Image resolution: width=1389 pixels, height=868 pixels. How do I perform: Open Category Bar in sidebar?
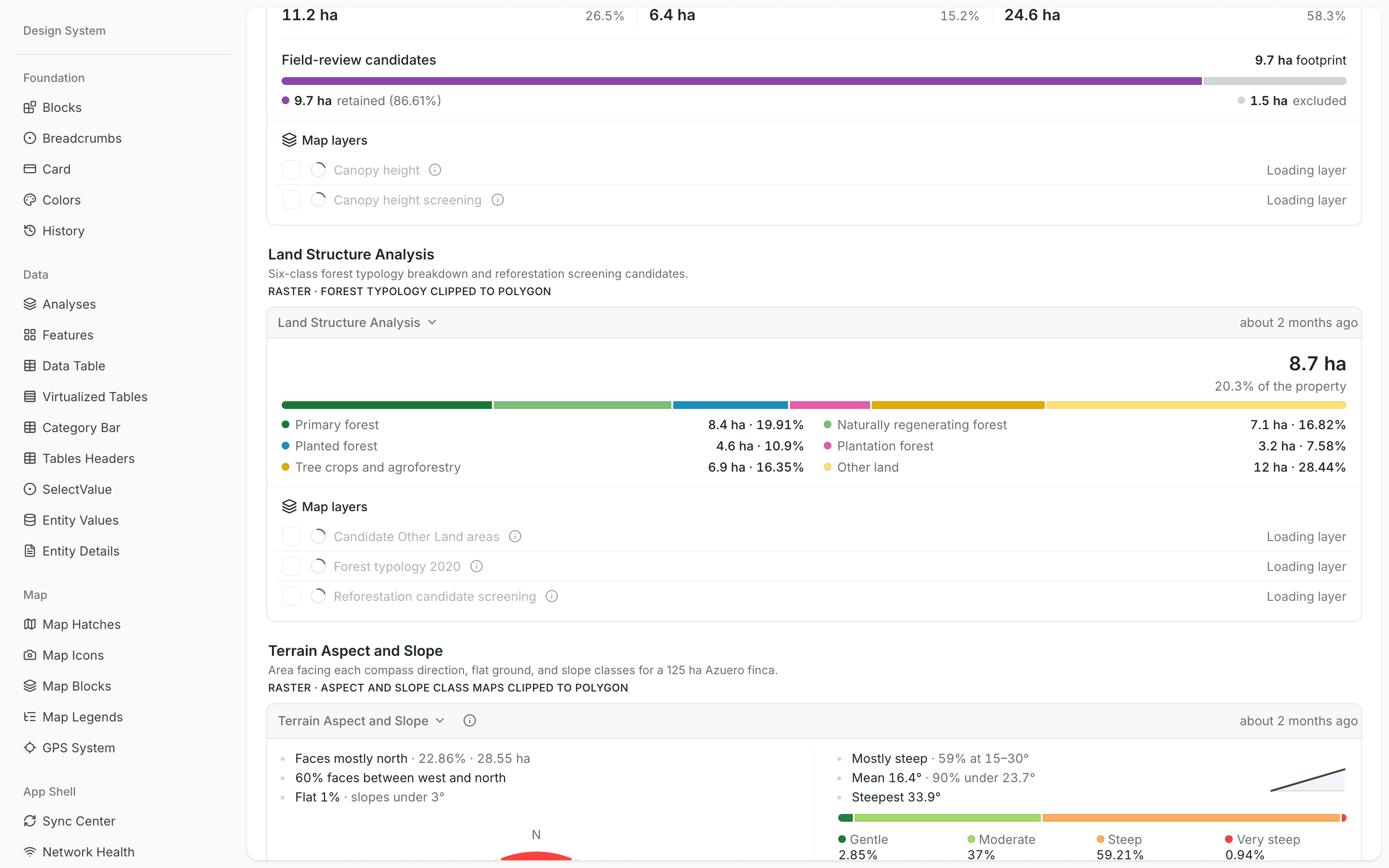click(x=81, y=428)
